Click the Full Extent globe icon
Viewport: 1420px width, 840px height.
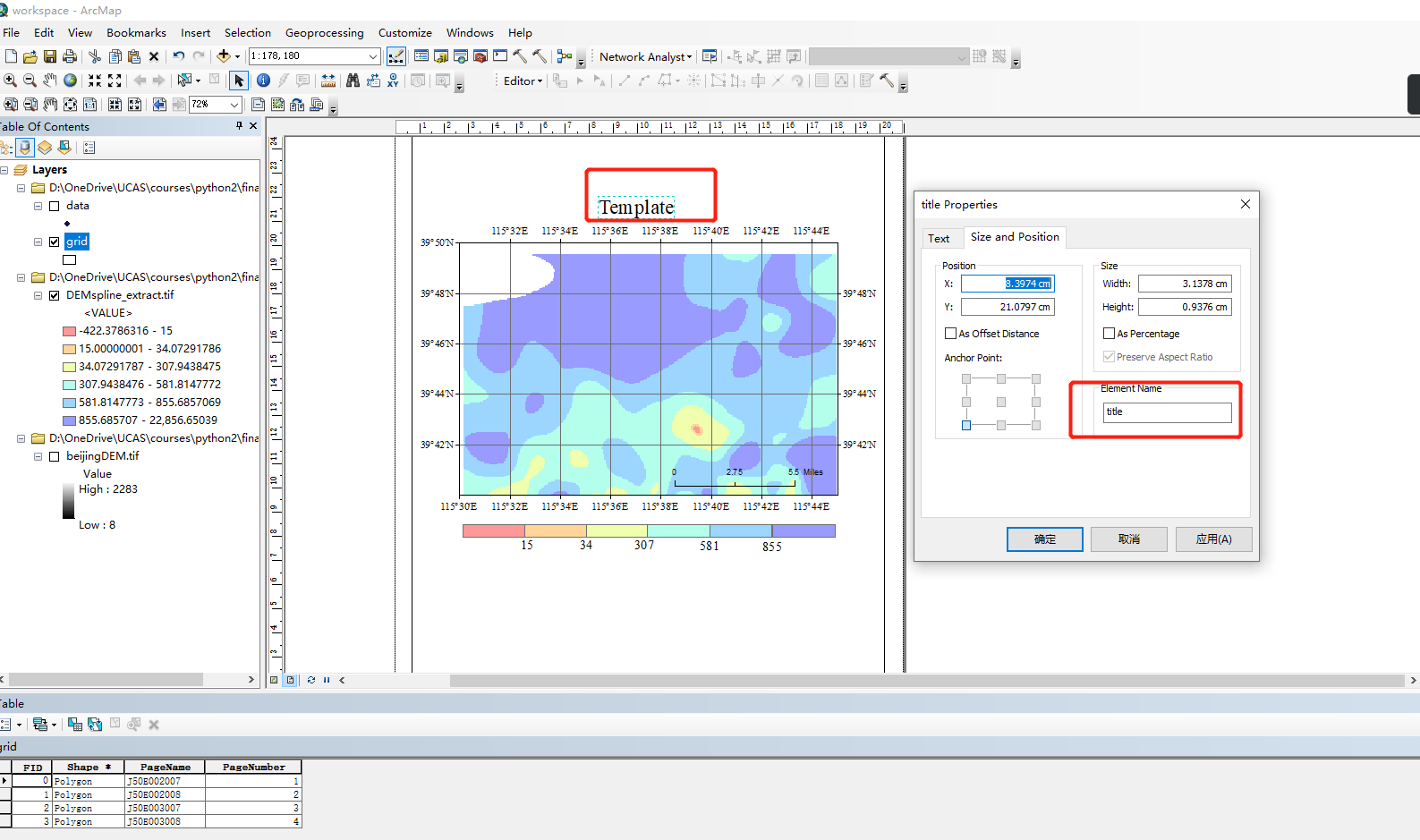[70, 81]
